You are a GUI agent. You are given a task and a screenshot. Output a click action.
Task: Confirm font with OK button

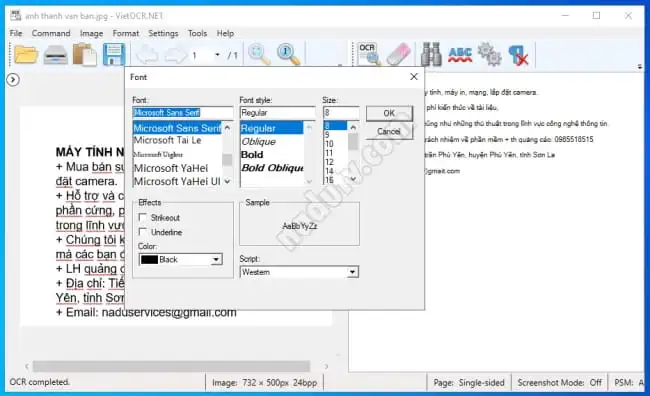[389, 113]
